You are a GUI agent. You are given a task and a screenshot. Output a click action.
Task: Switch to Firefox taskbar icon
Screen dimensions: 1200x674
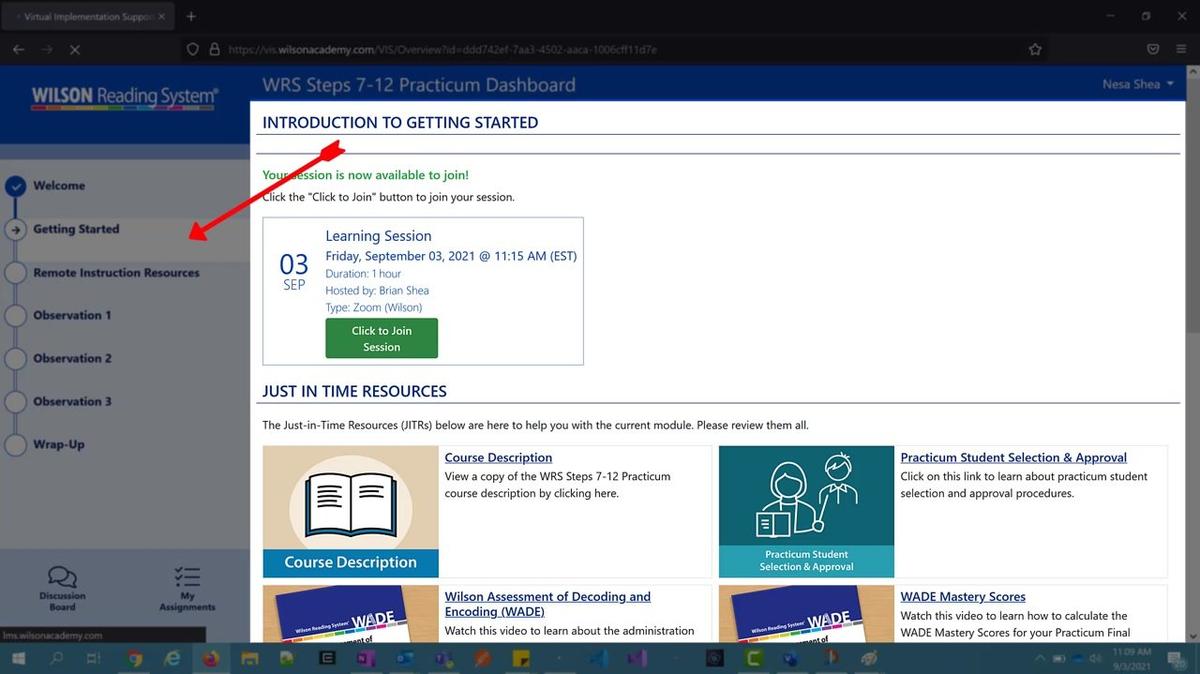pyautogui.click(x=210, y=658)
